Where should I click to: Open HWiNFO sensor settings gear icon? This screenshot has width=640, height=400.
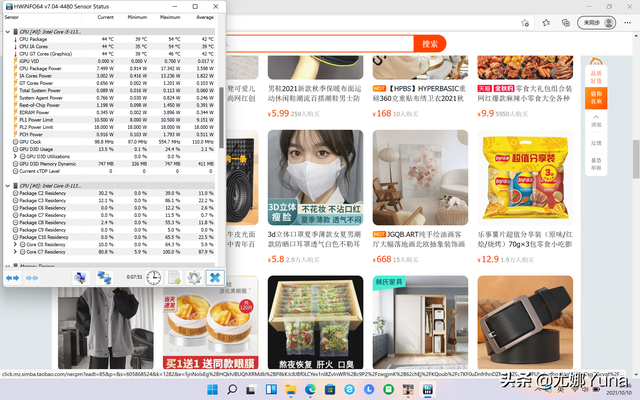pos(194,278)
